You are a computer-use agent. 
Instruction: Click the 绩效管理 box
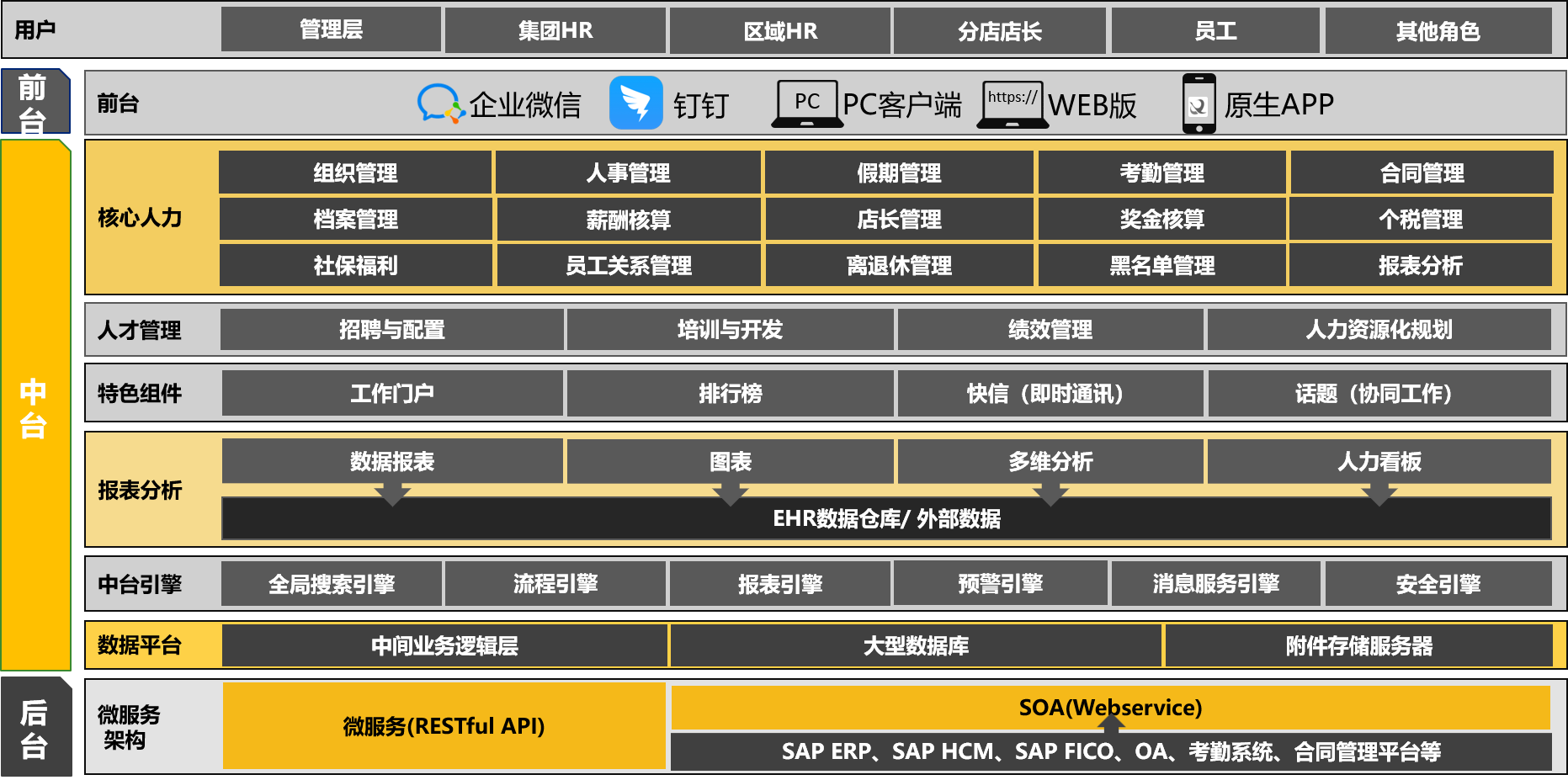click(1050, 329)
